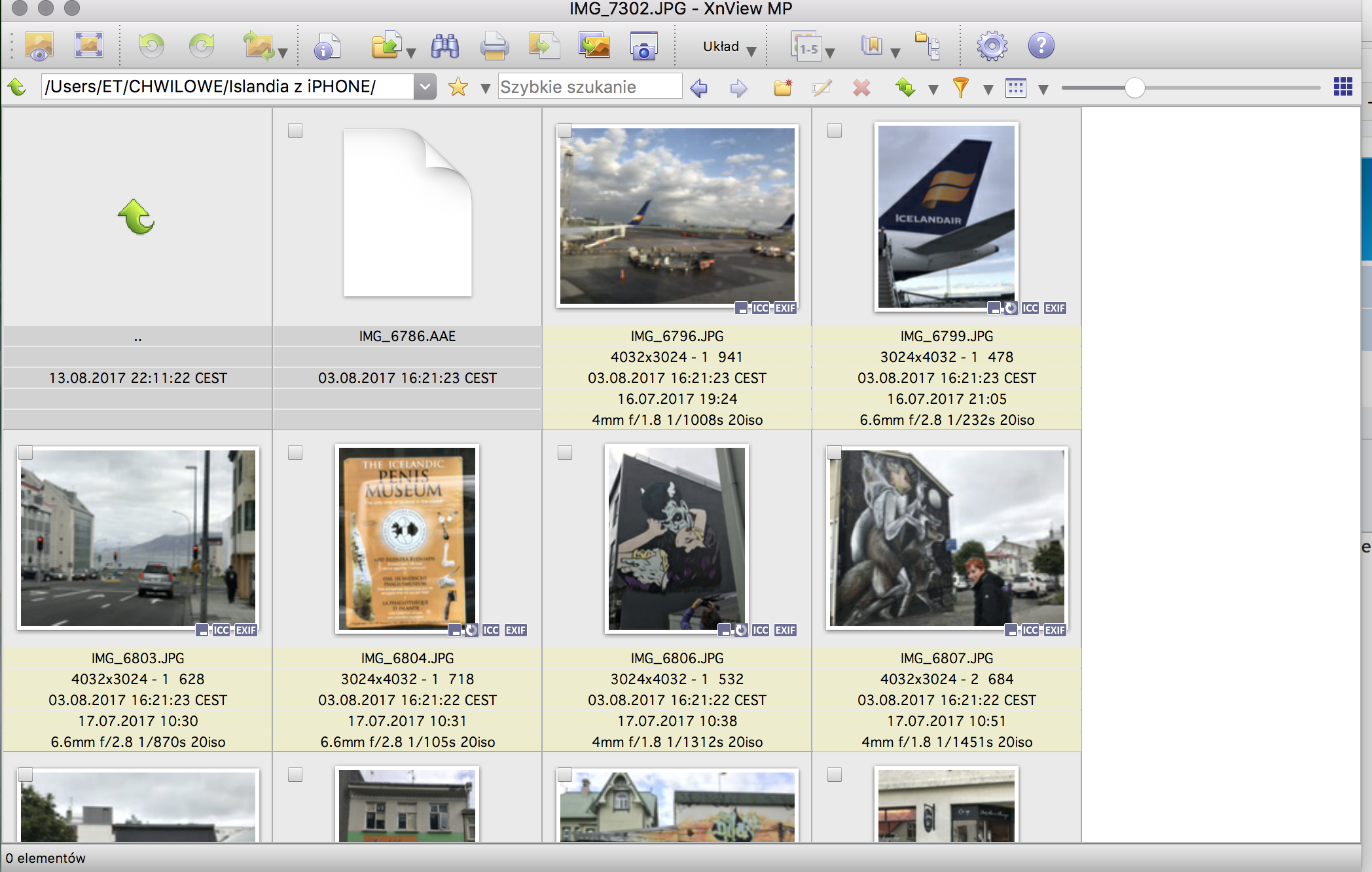
Task: Tick checkbox for IMG_6799.JPG thumbnail
Action: [835, 130]
